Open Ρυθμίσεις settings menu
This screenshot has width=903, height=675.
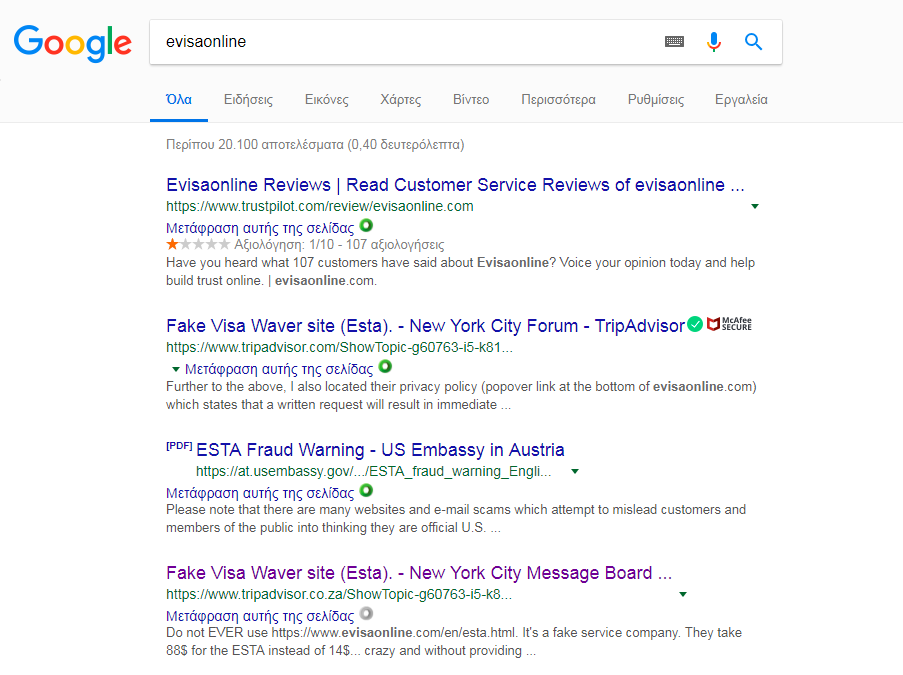pyautogui.click(x=656, y=100)
